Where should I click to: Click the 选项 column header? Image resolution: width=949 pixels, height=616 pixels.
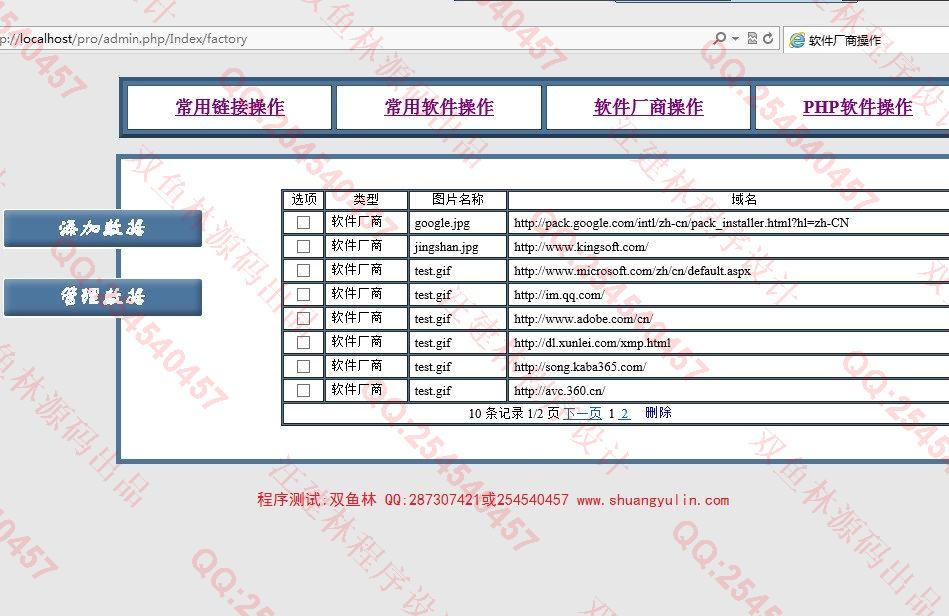(304, 199)
